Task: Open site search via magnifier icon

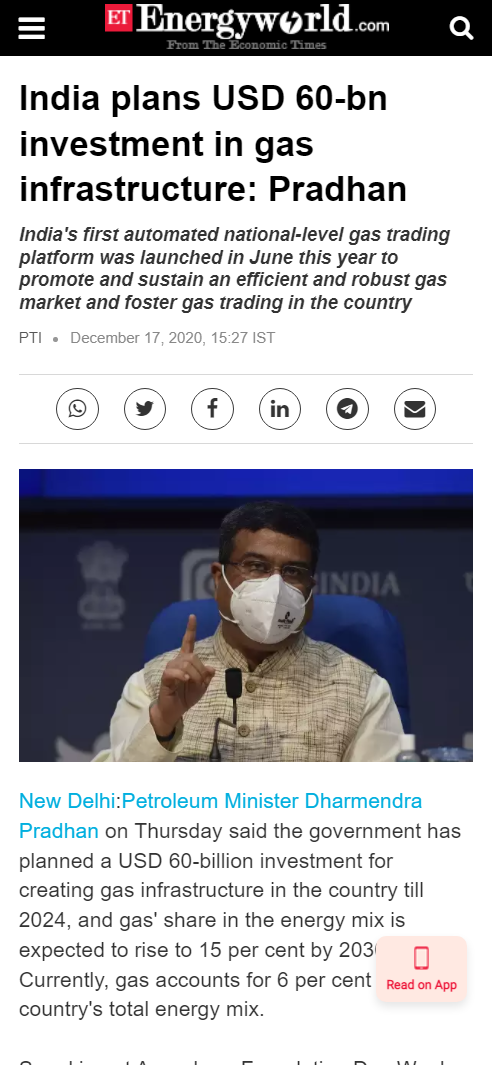Action: click(x=461, y=29)
